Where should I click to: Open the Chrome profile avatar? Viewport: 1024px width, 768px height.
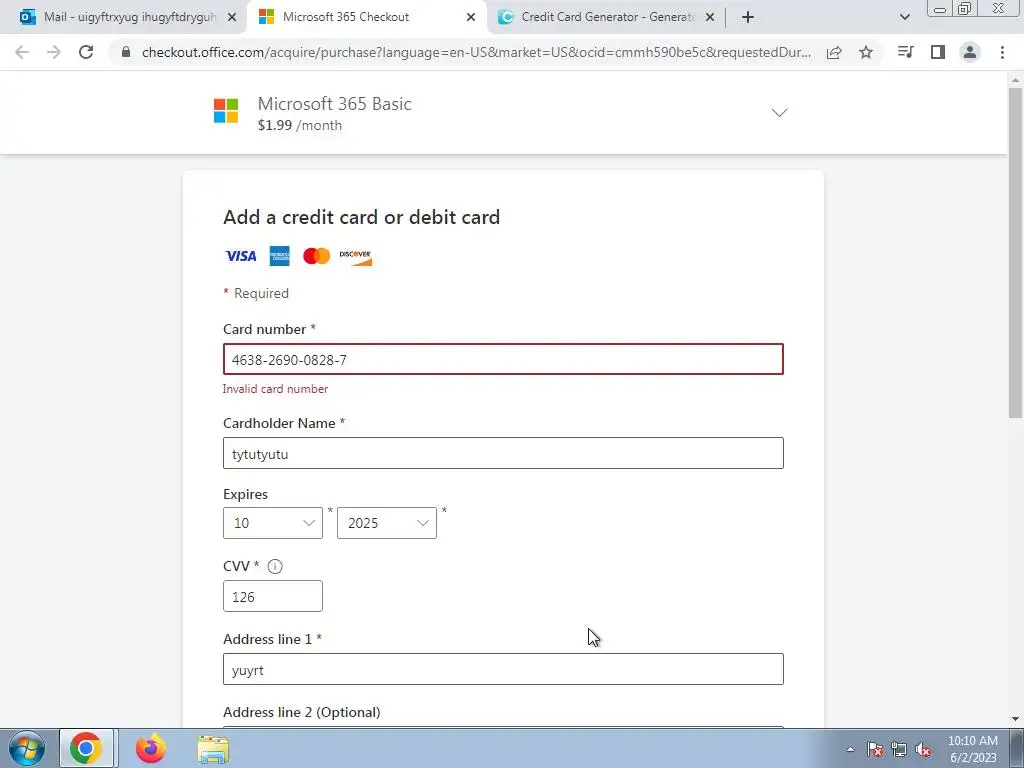[970, 52]
